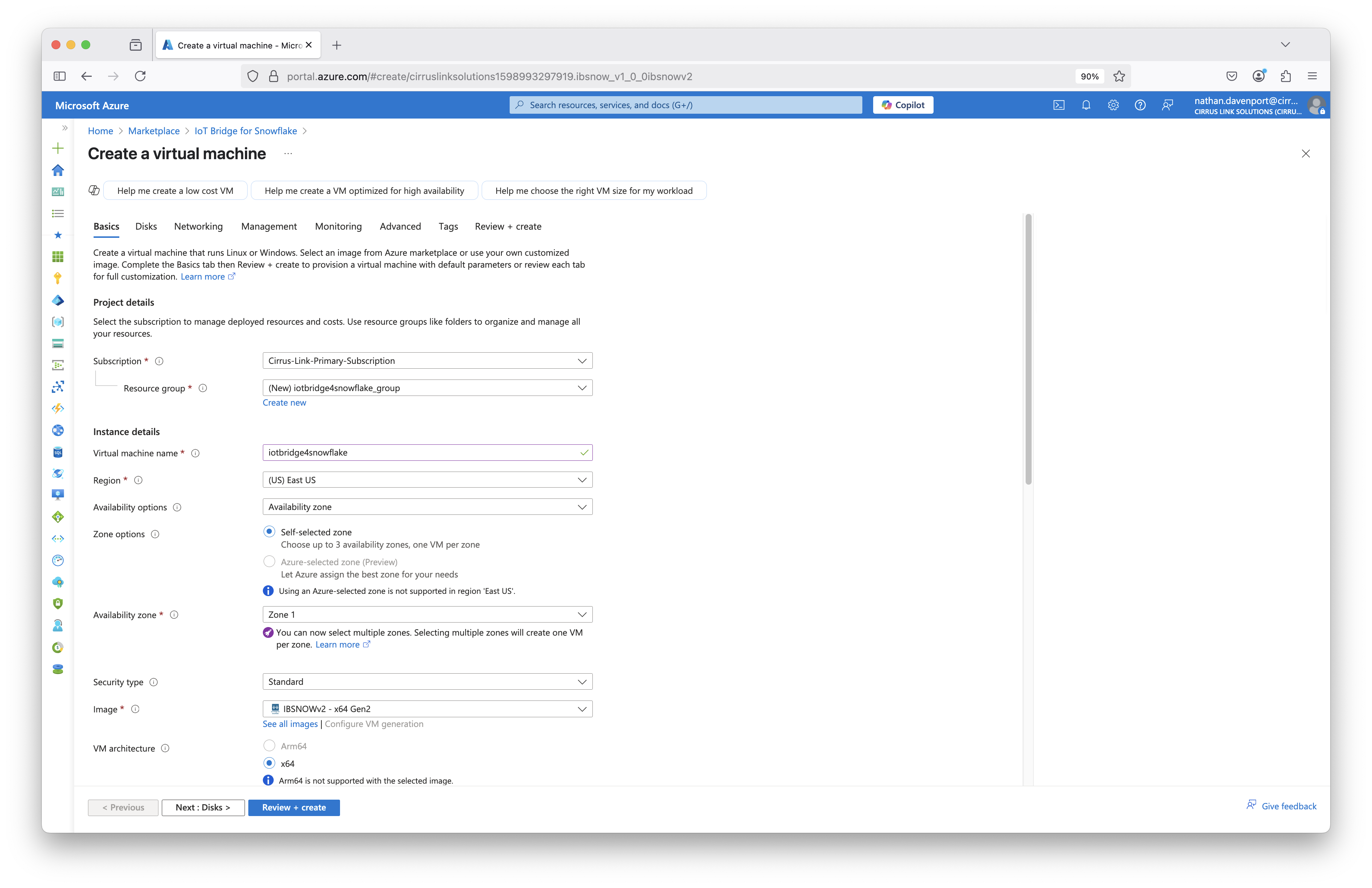
Task: Open Cloud Shell icon in Azure header
Action: [1058, 105]
